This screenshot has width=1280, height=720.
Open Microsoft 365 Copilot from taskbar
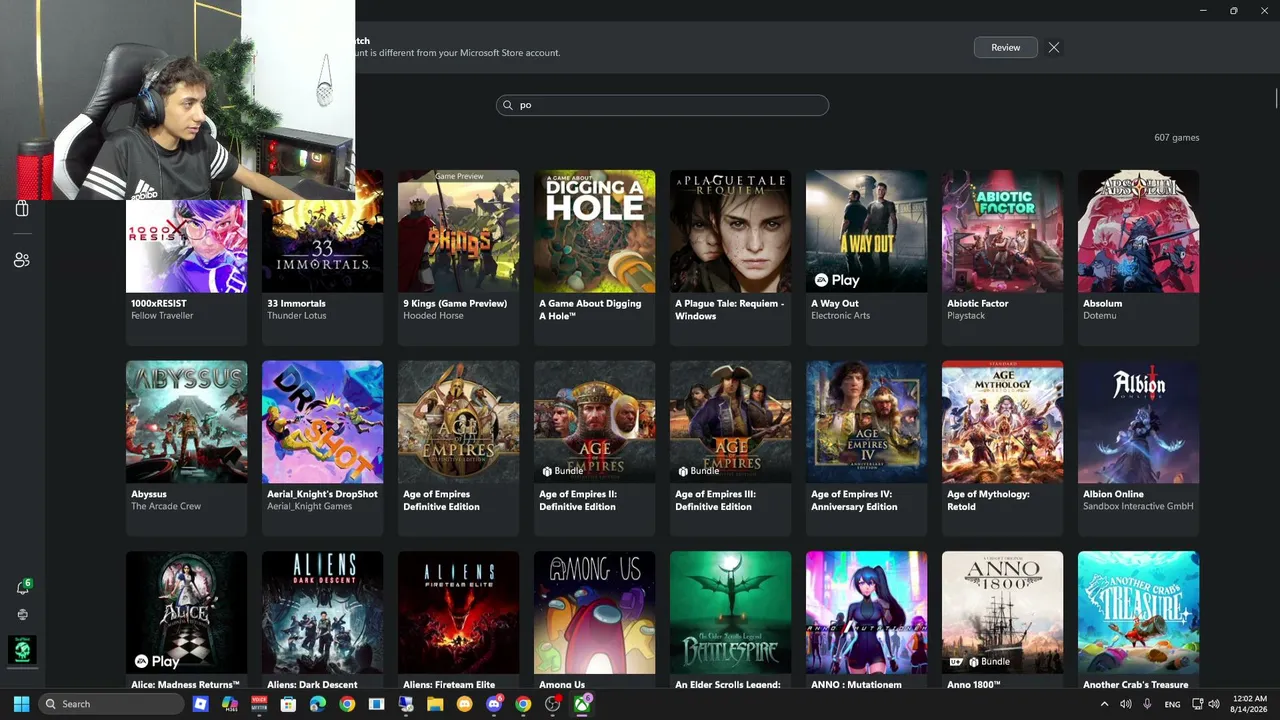[x=229, y=704]
